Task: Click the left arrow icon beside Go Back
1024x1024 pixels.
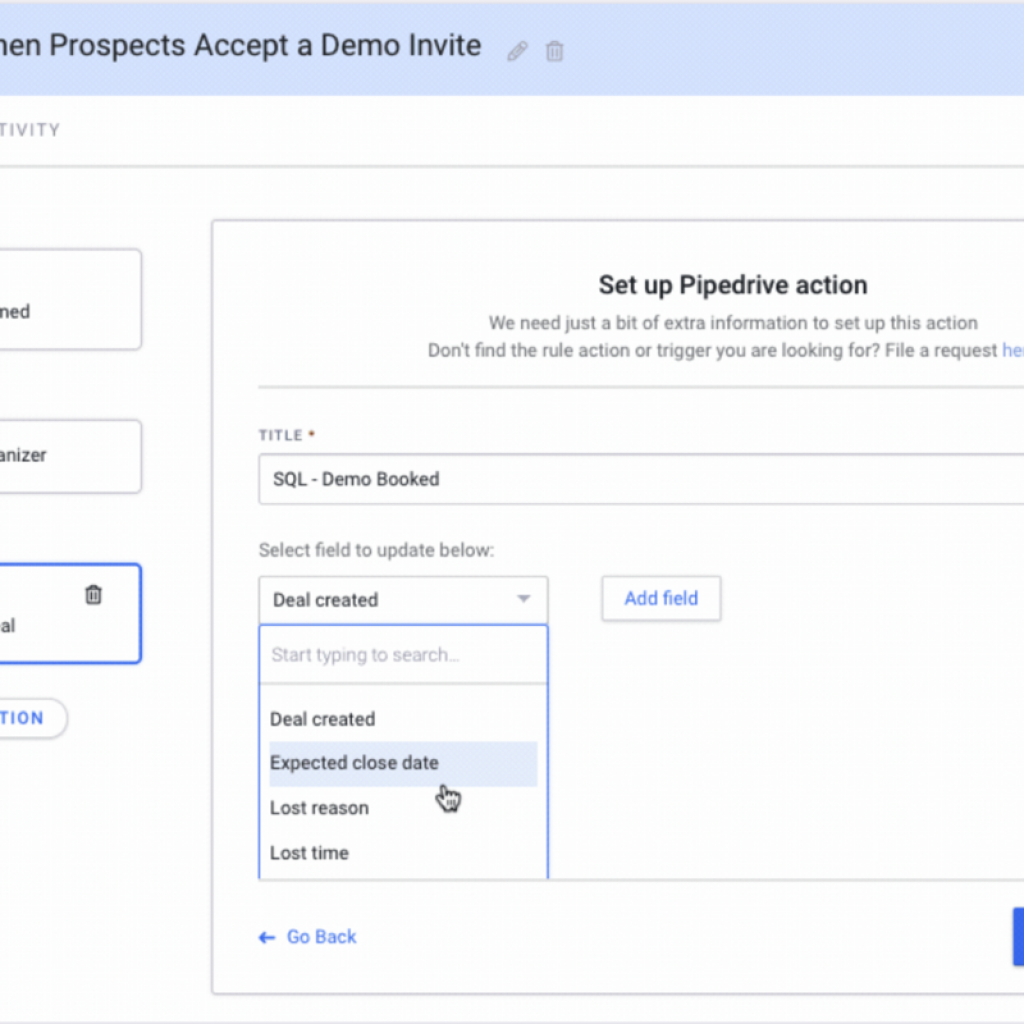Action: tap(267, 938)
